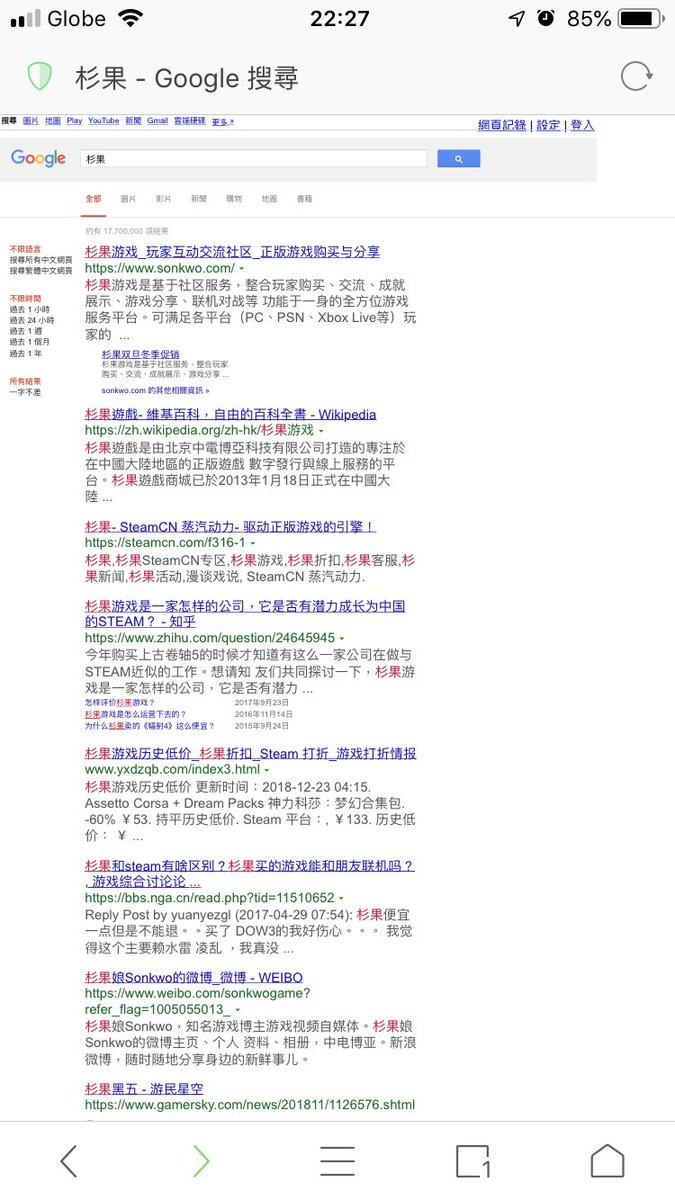Select the 全部 results tab
The image size is (675, 1200).
[93, 199]
